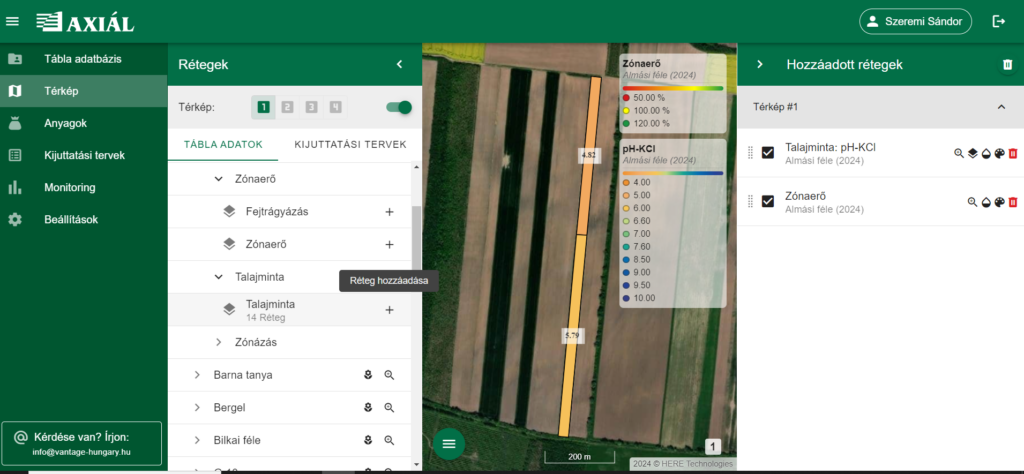Open the green map menu button
The image size is (1024, 474).
448,443
